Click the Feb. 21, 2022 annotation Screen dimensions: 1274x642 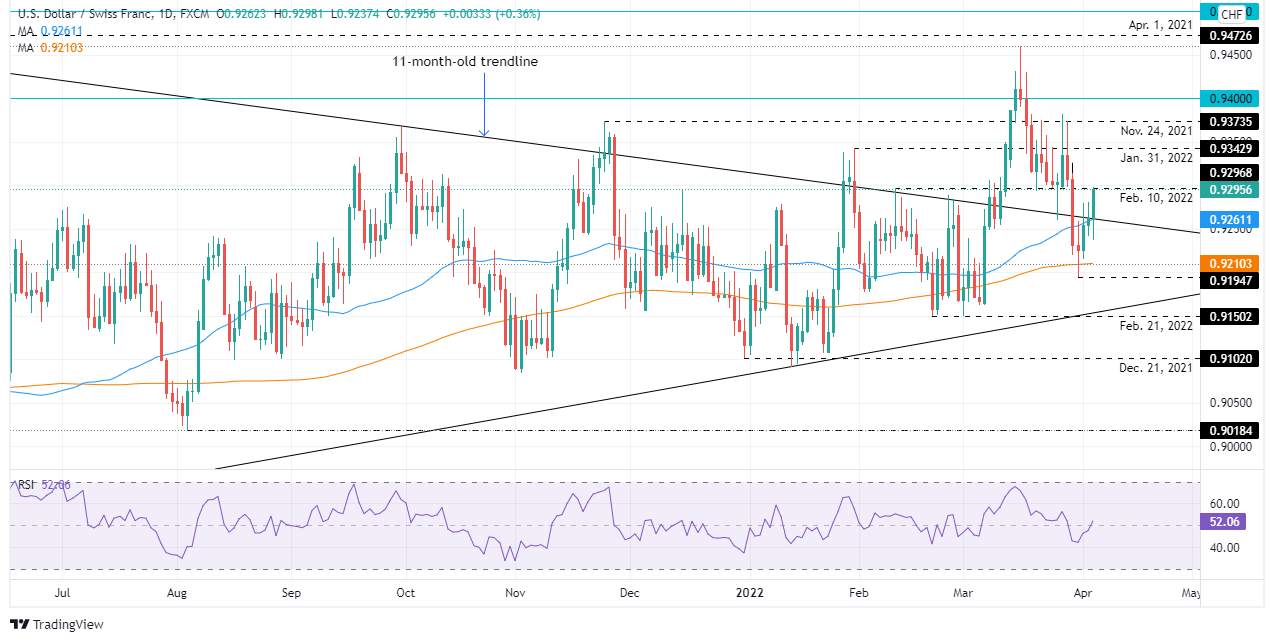pos(1156,326)
